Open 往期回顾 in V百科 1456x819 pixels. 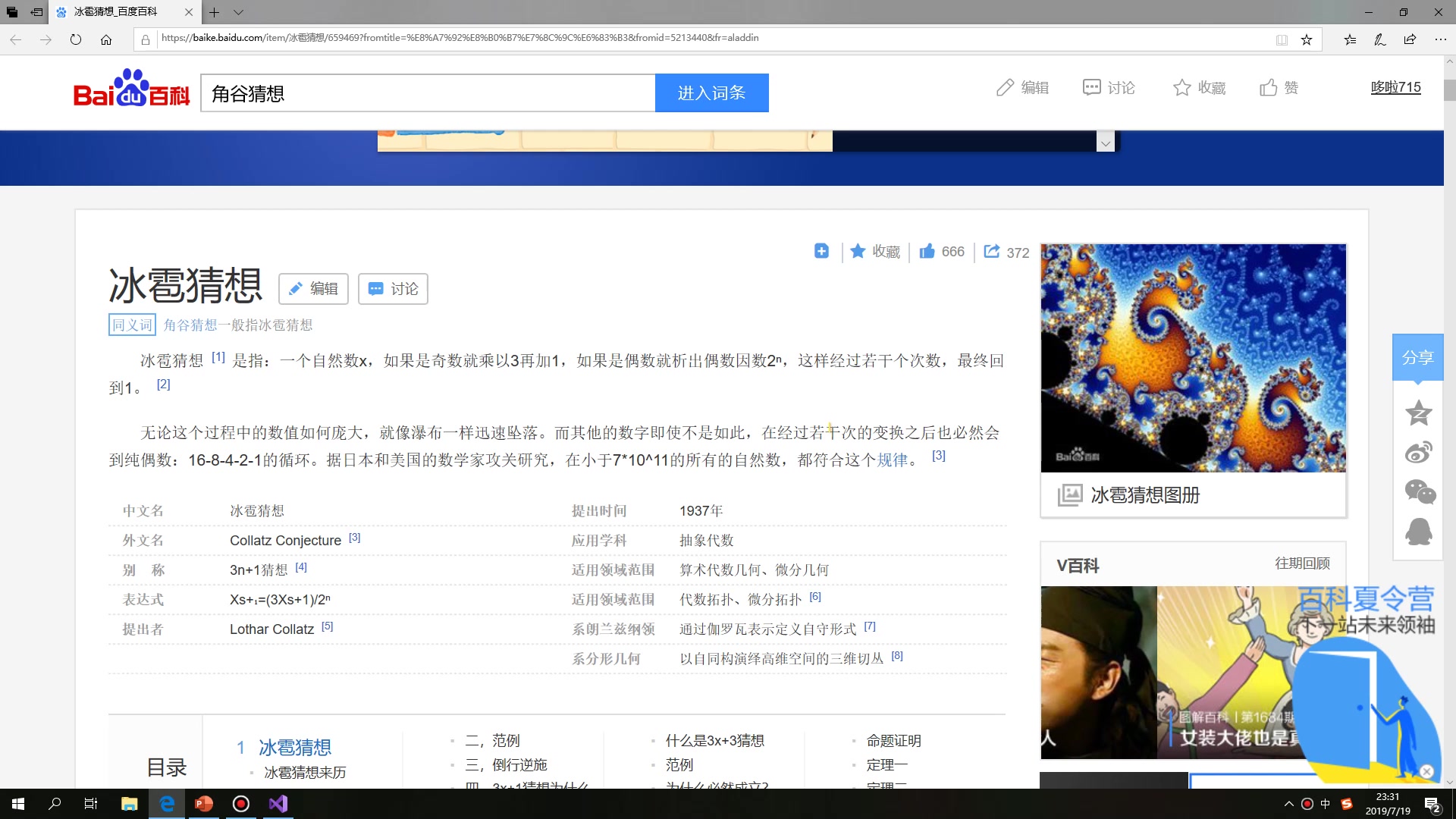(x=1302, y=563)
